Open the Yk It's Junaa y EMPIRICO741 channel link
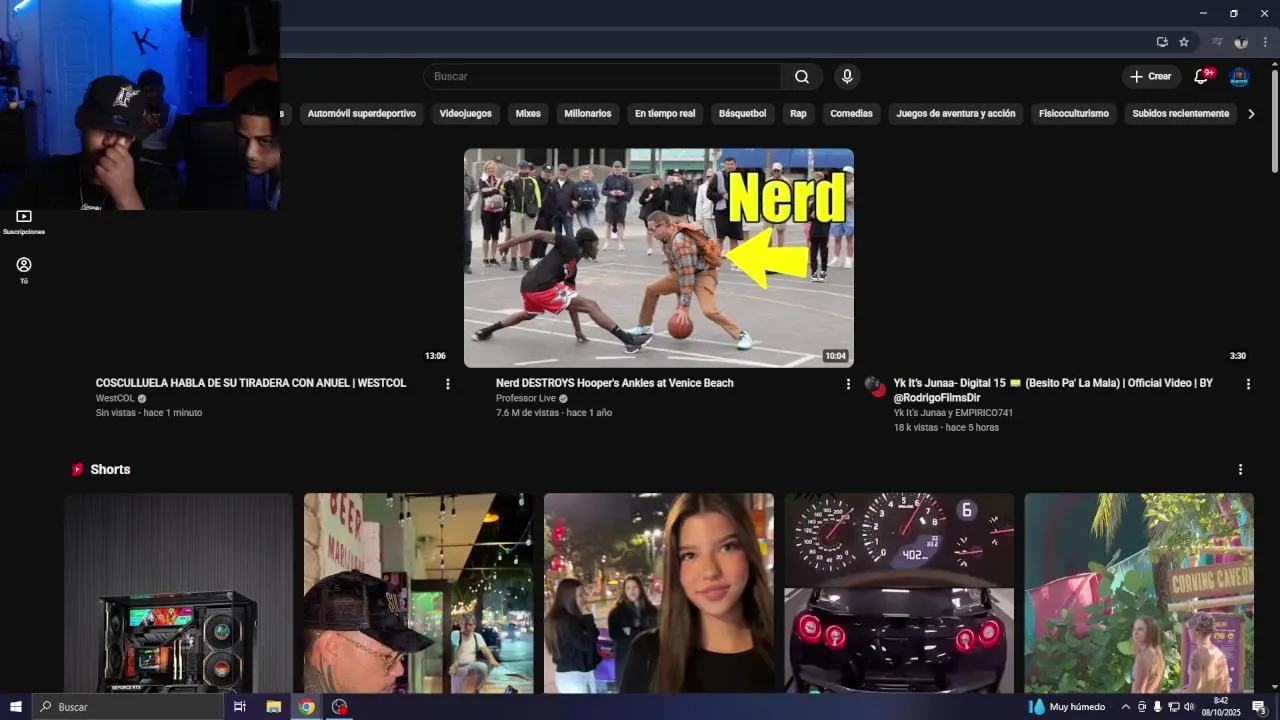Image resolution: width=1280 pixels, height=720 pixels. click(x=953, y=413)
